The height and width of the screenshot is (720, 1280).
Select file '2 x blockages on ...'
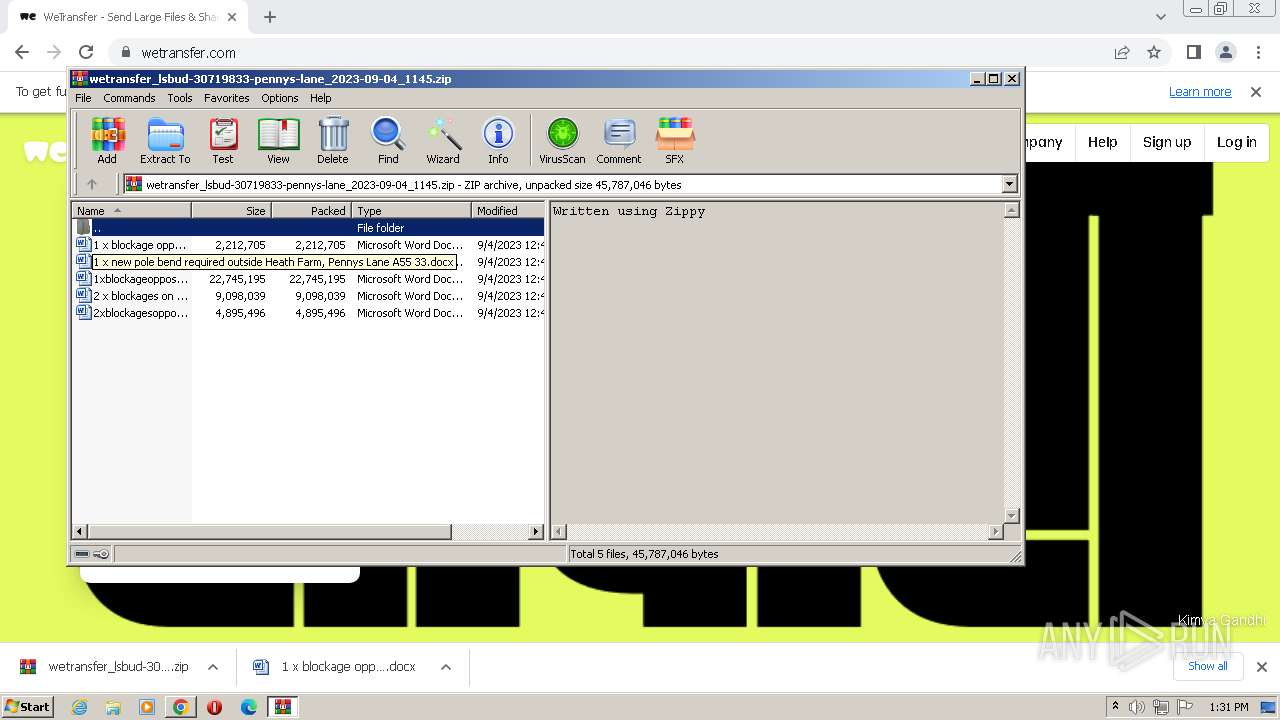tap(309, 296)
